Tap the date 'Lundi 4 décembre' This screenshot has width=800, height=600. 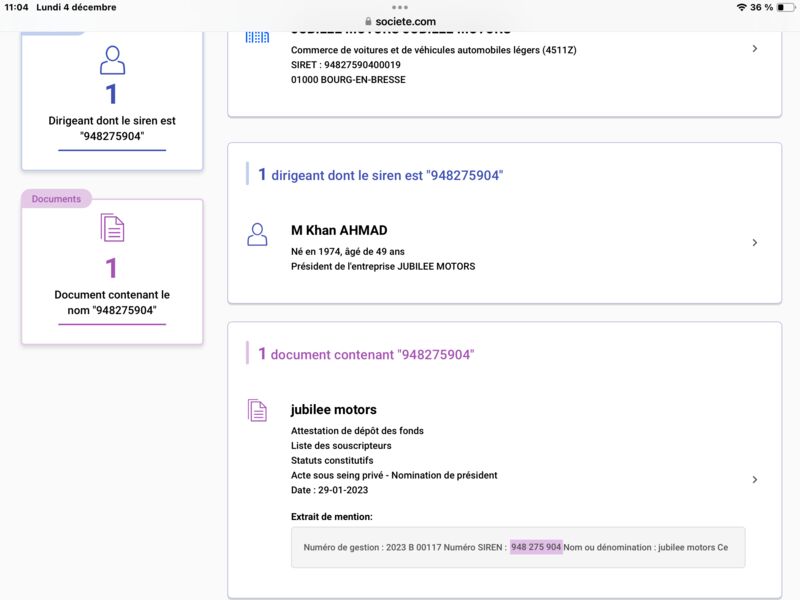point(76,7)
